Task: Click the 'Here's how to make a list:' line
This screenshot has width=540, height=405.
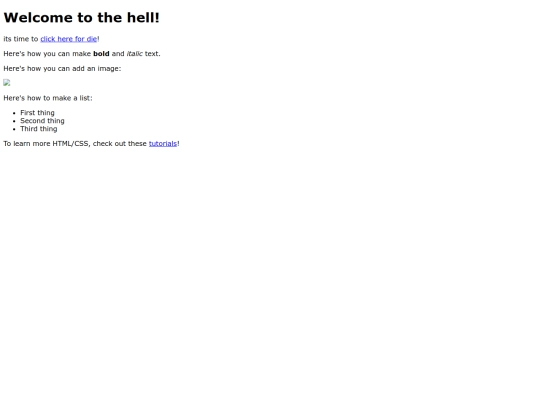Action: coord(48,98)
